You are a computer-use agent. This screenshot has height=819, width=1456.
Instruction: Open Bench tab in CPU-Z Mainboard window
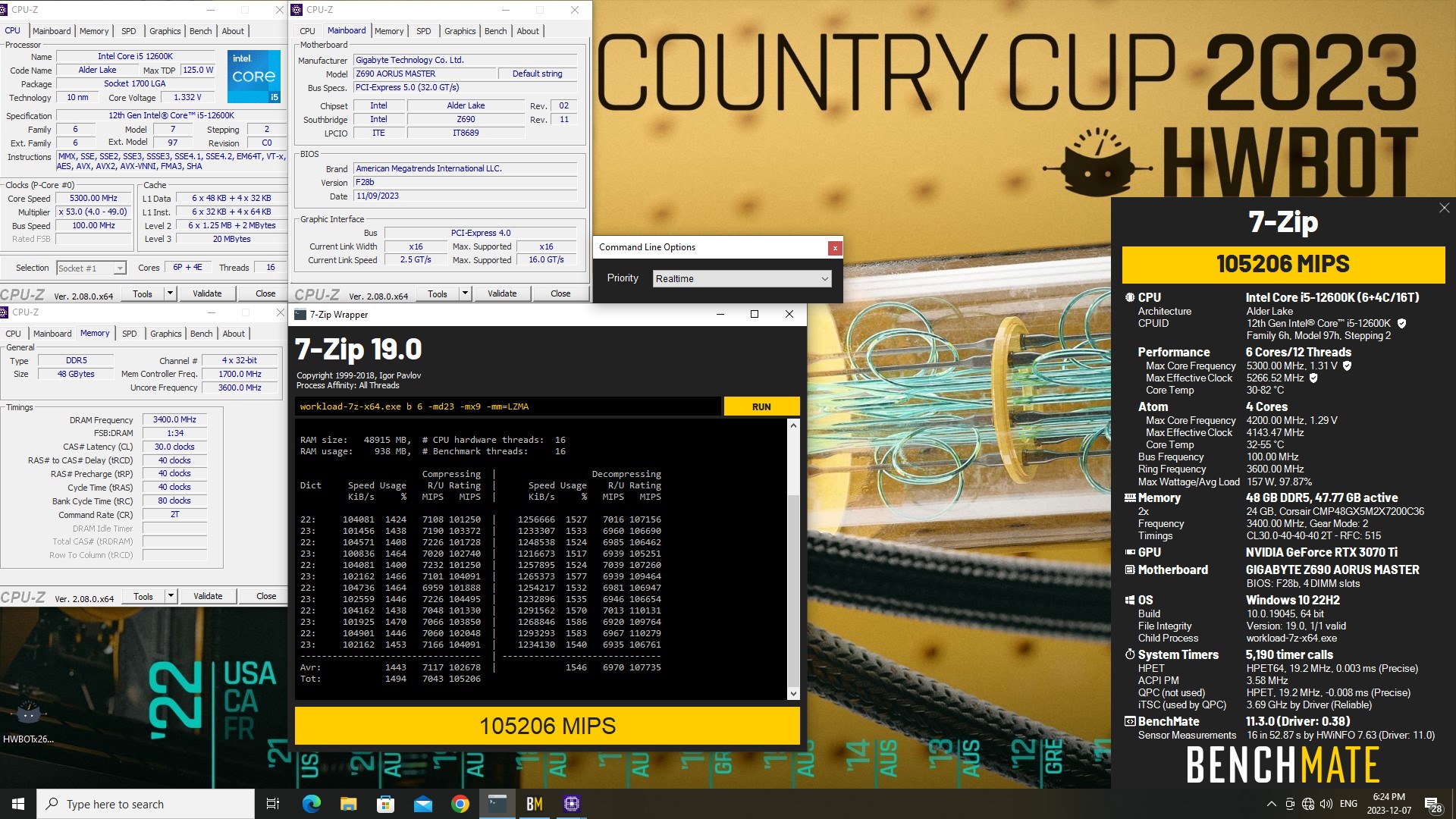495,31
